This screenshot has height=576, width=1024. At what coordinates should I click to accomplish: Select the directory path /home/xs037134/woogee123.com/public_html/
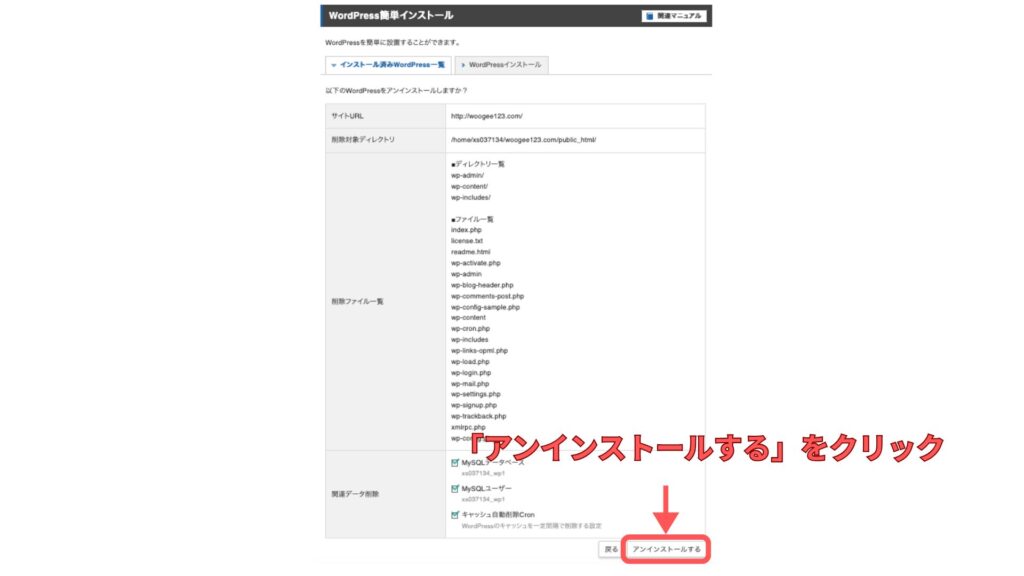coord(523,140)
